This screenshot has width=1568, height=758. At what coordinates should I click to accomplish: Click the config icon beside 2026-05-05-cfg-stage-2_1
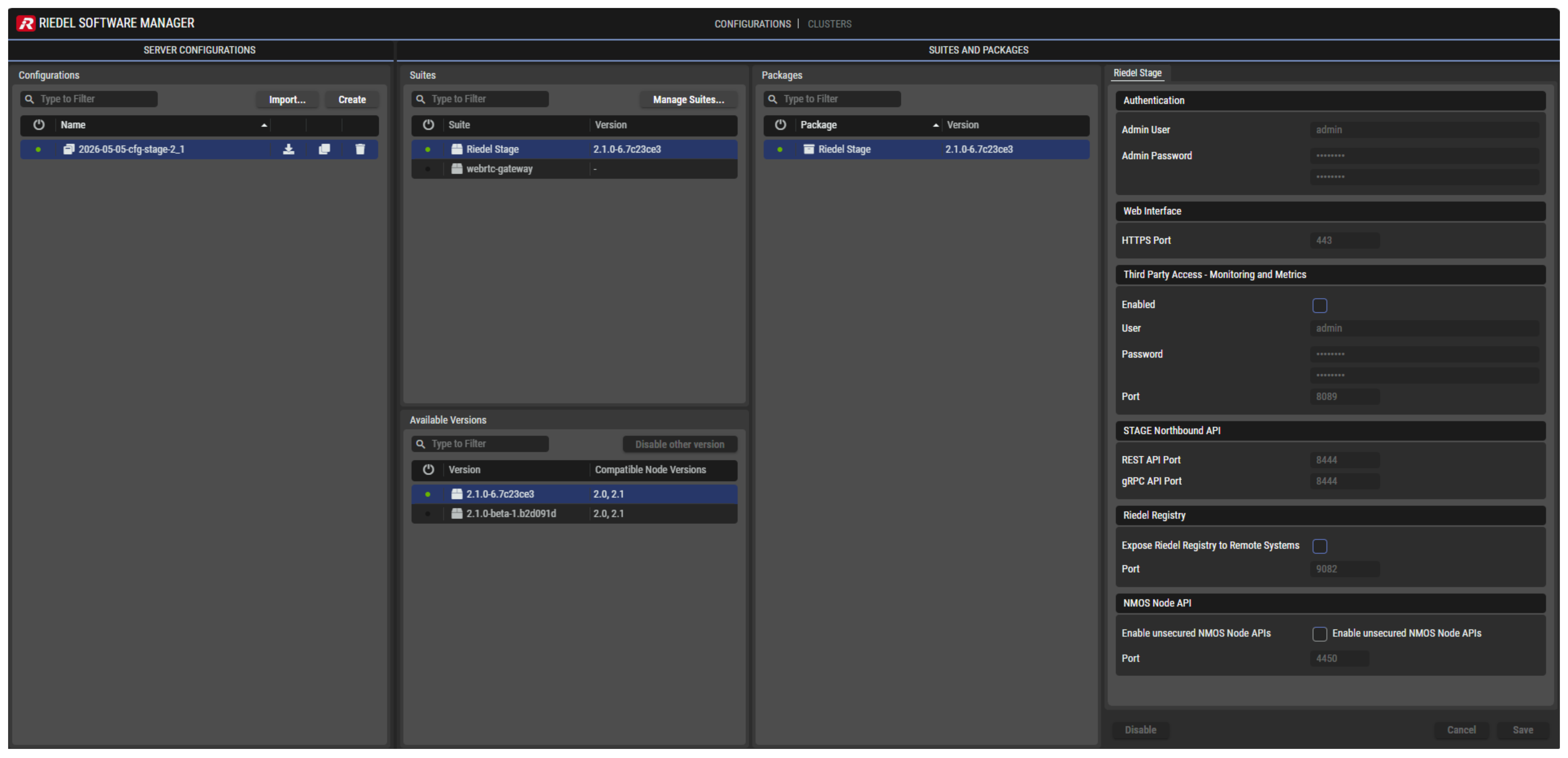69,149
